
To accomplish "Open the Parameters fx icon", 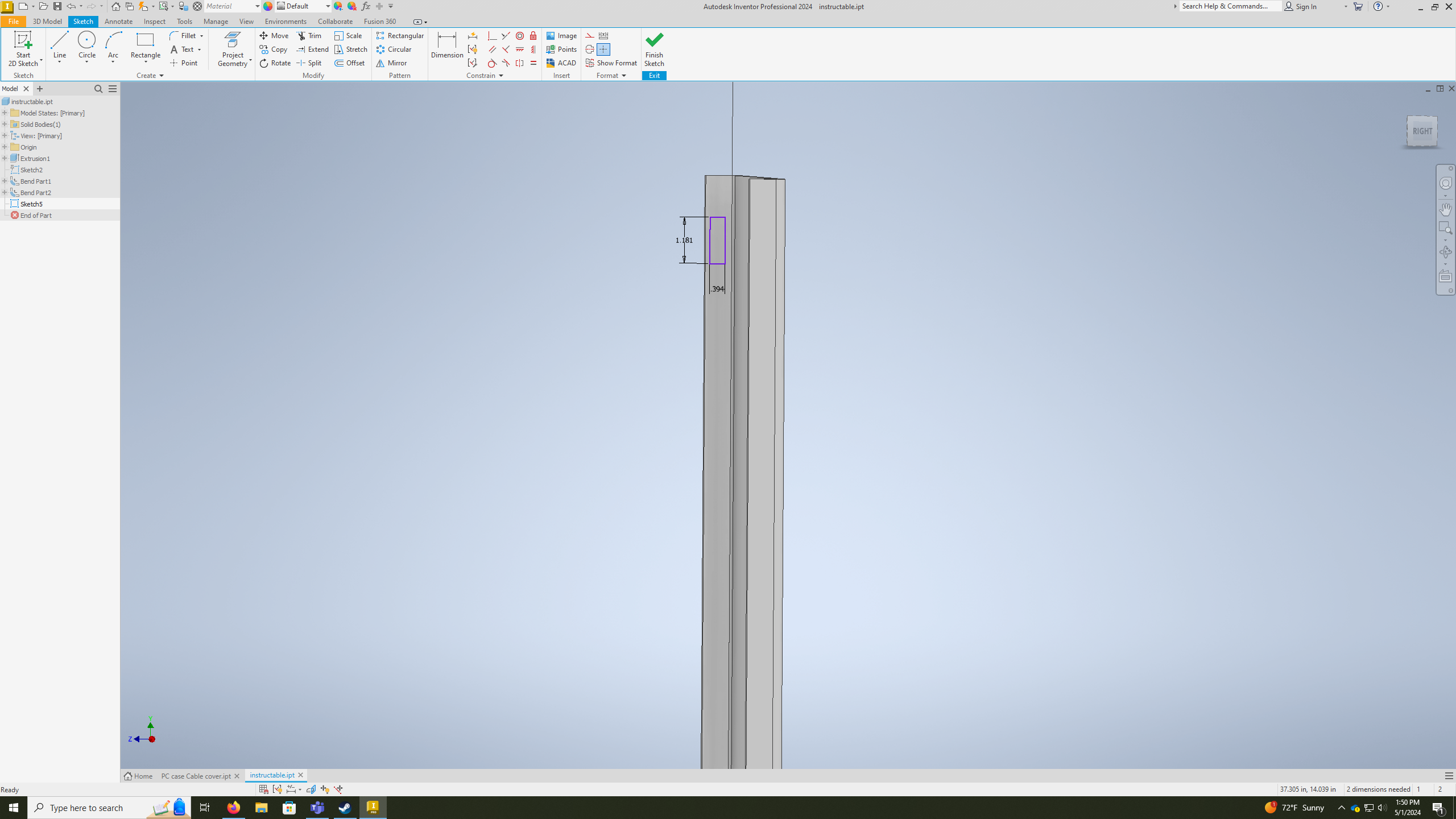I will pos(366,6).
